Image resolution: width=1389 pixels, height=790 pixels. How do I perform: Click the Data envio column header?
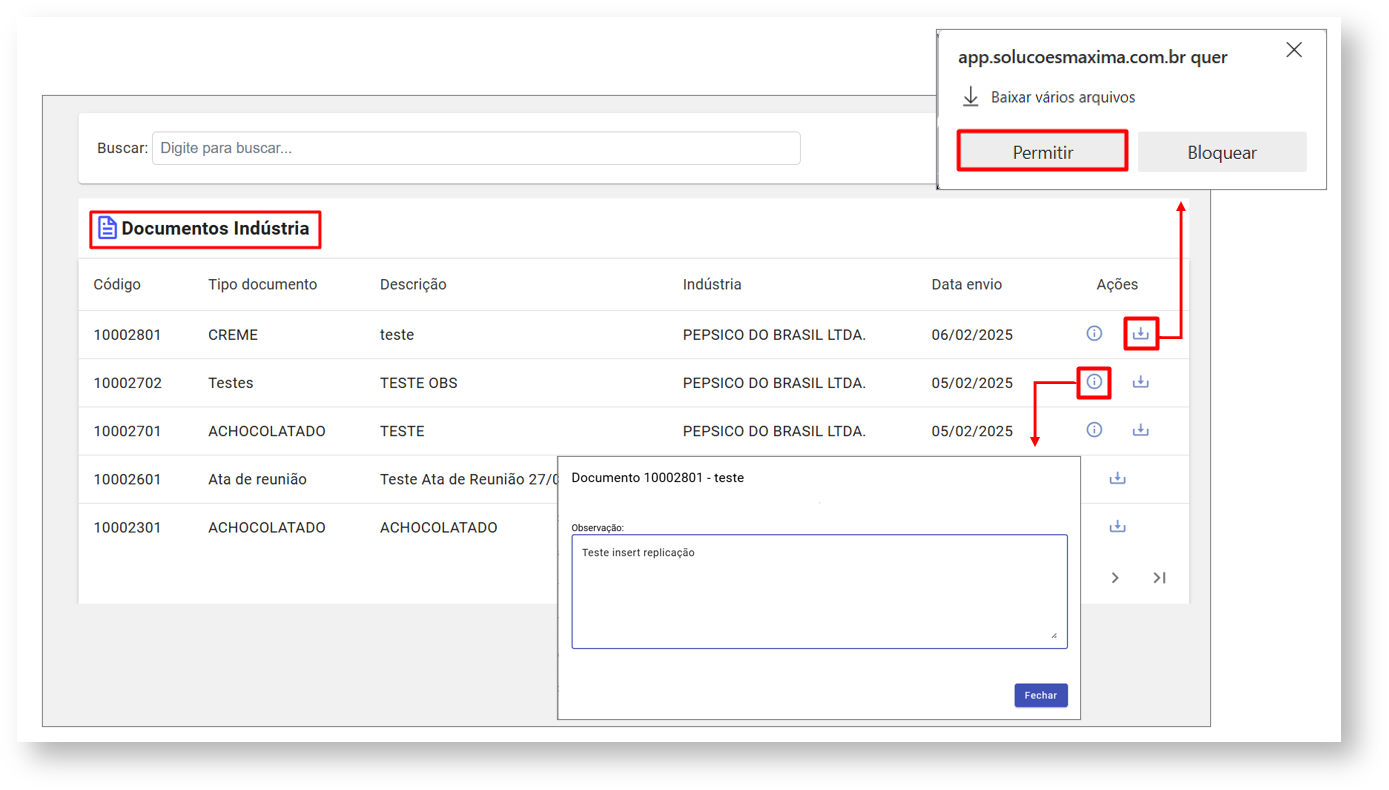pos(966,285)
